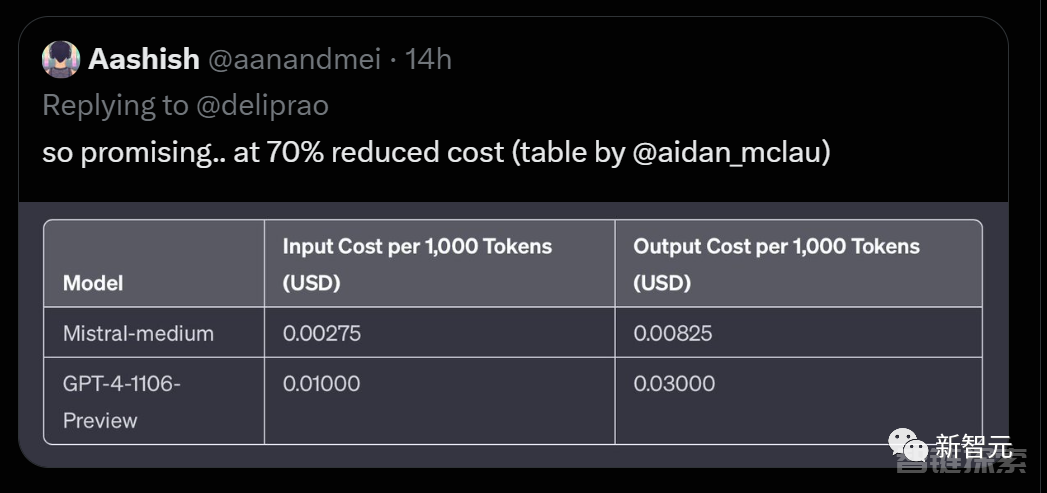Select the Model column header

pyautogui.click(x=93, y=283)
